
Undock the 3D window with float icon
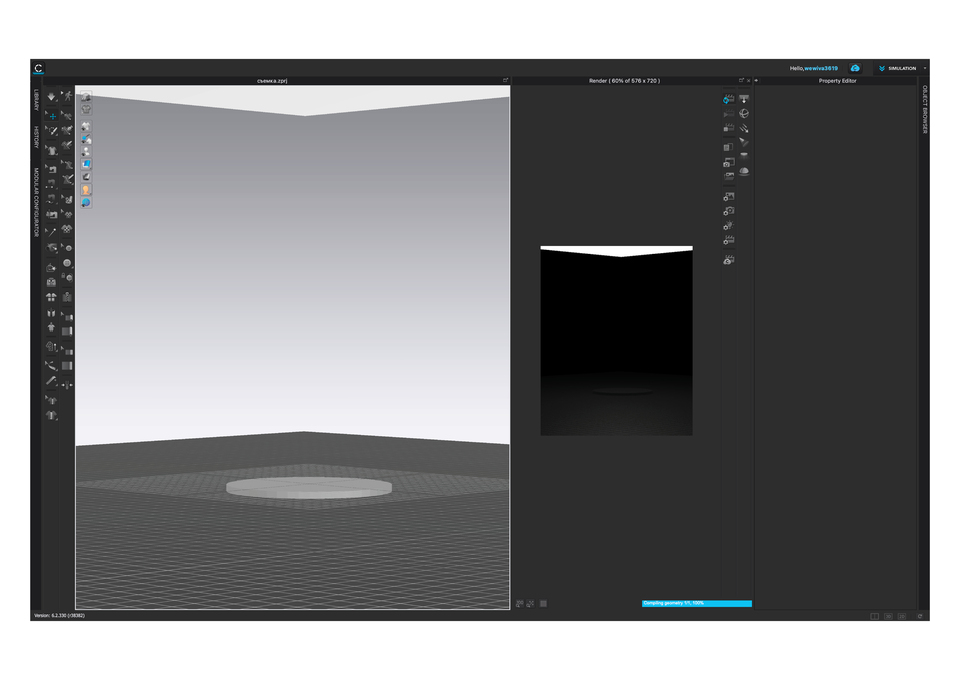(x=505, y=80)
